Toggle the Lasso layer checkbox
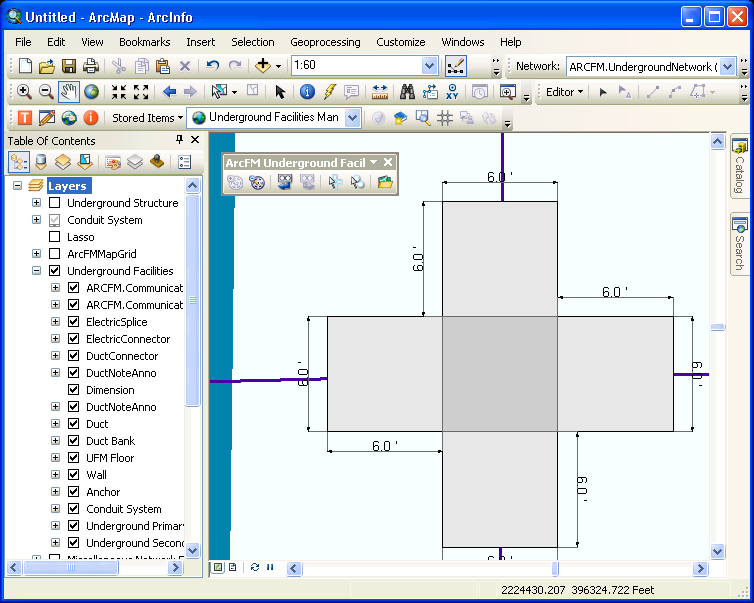Image resolution: width=754 pixels, height=603 pixels. [x=55, y=237]
